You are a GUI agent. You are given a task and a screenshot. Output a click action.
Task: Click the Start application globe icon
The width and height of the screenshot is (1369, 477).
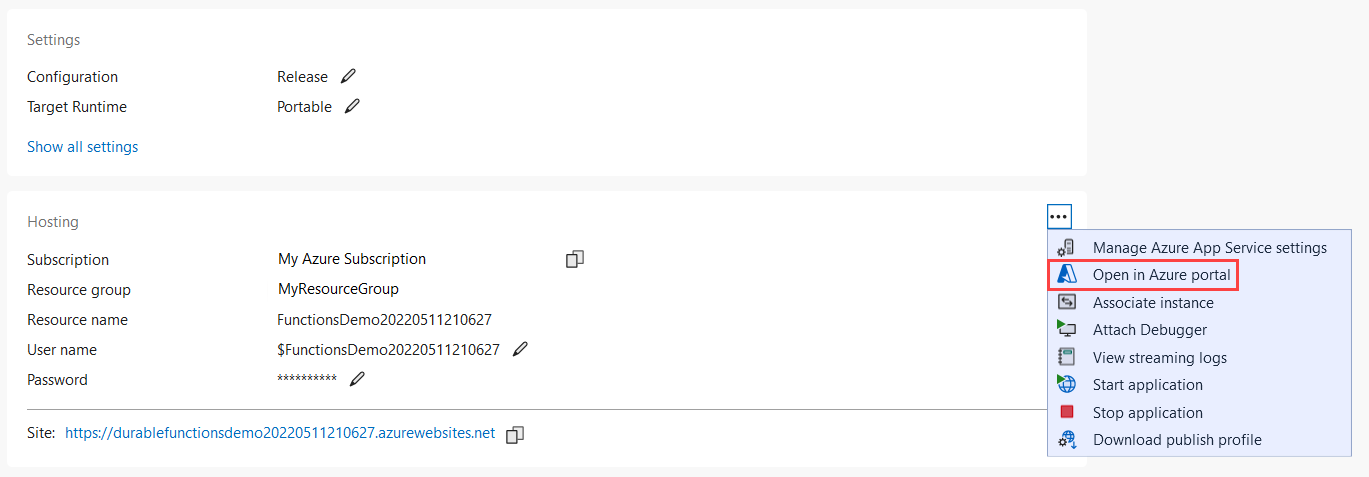(x=1067, y=384)
